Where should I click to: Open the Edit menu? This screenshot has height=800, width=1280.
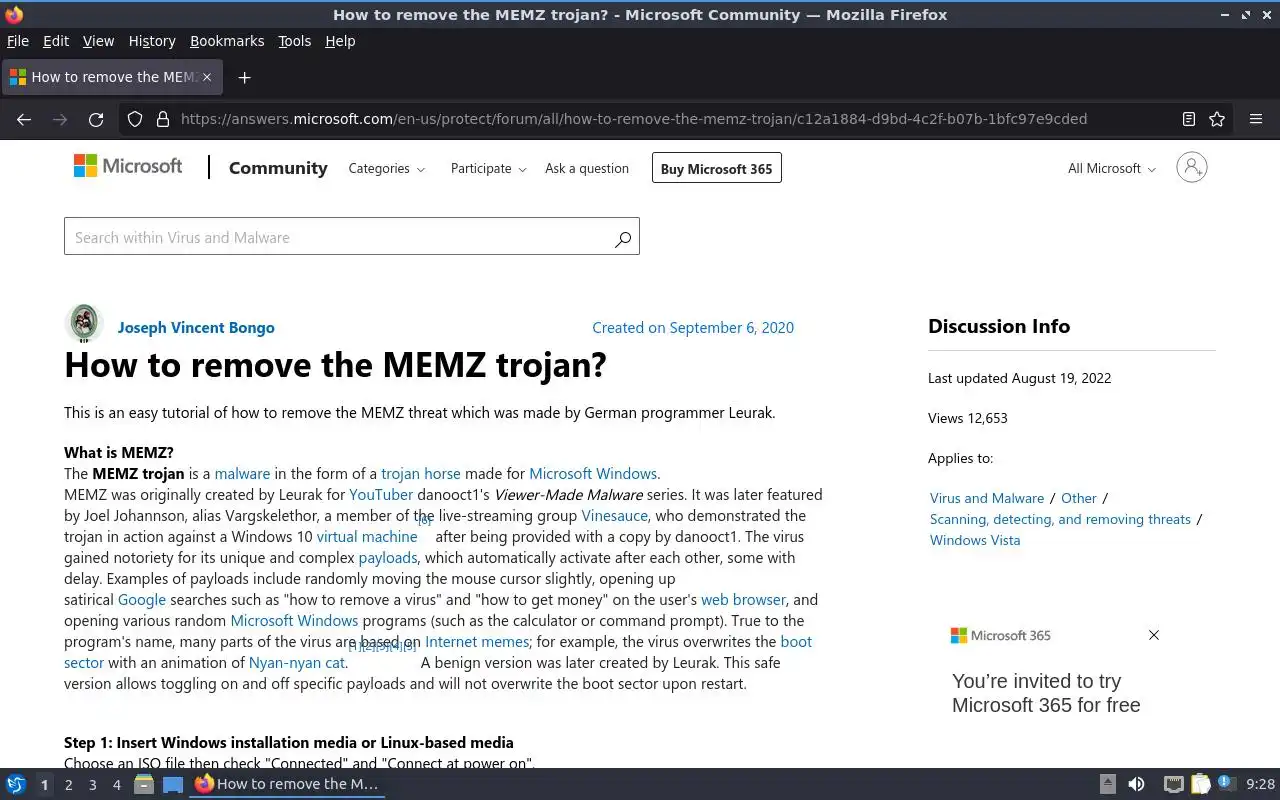[x=56, y=41]
